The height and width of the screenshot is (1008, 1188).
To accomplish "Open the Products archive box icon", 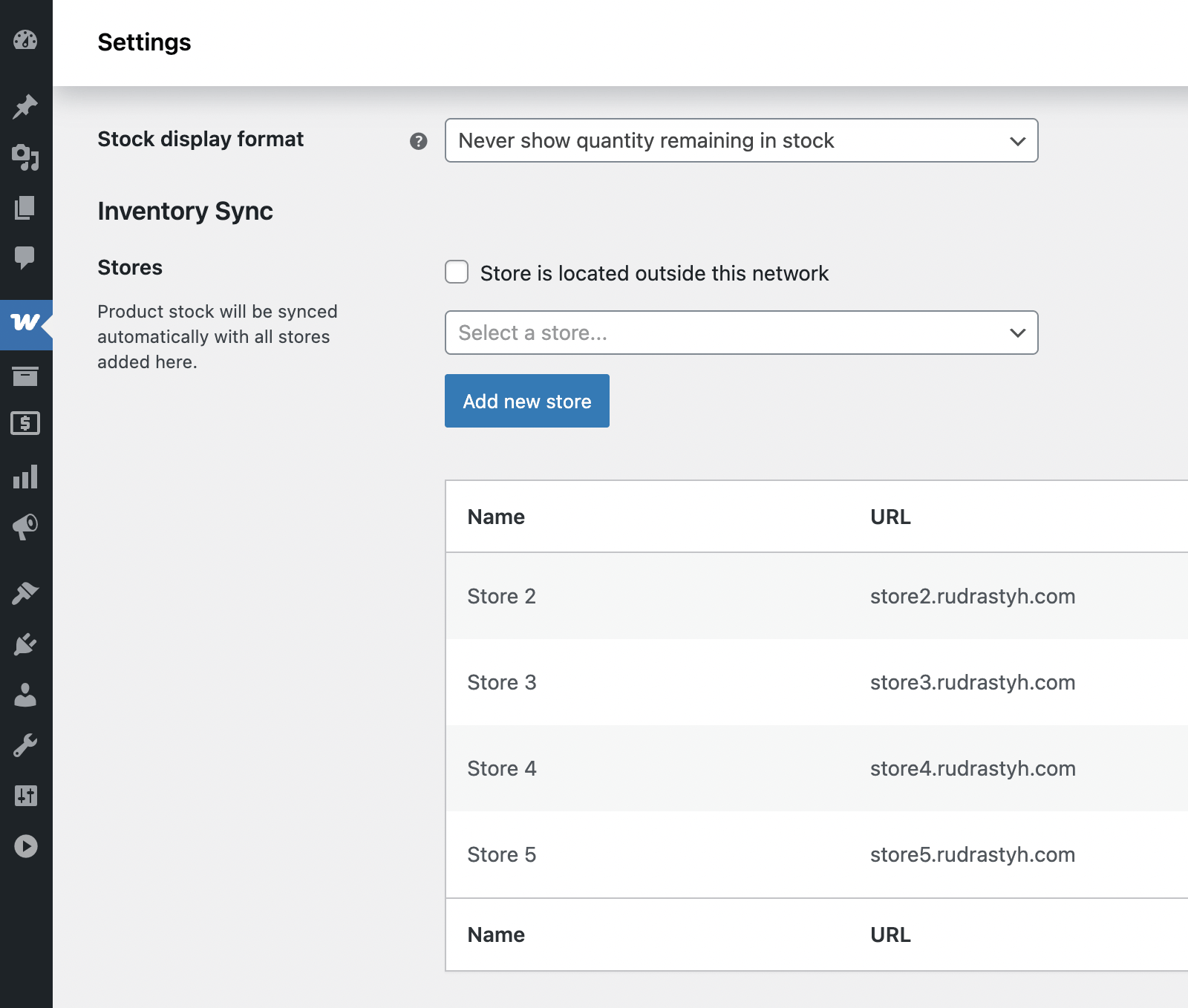I will point(25,376).
